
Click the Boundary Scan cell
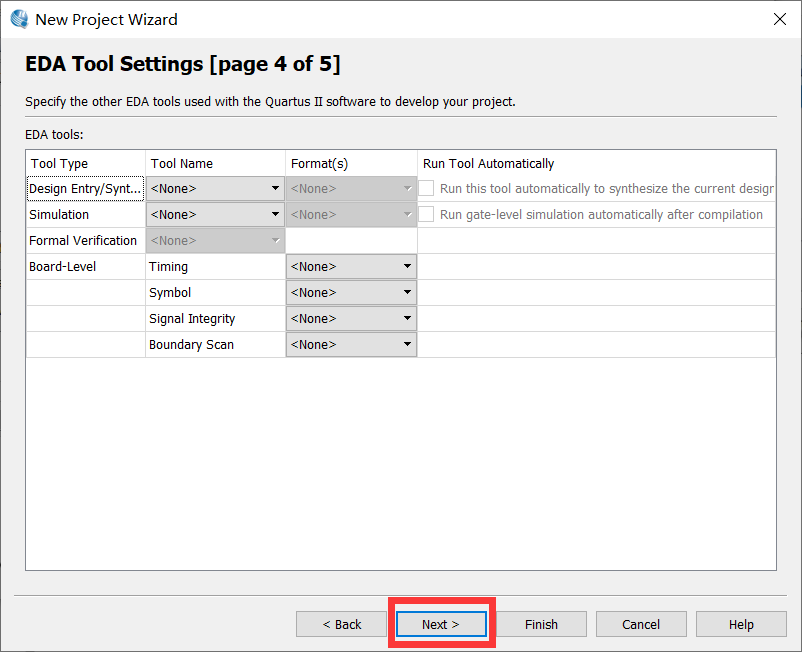pos(215,345)
